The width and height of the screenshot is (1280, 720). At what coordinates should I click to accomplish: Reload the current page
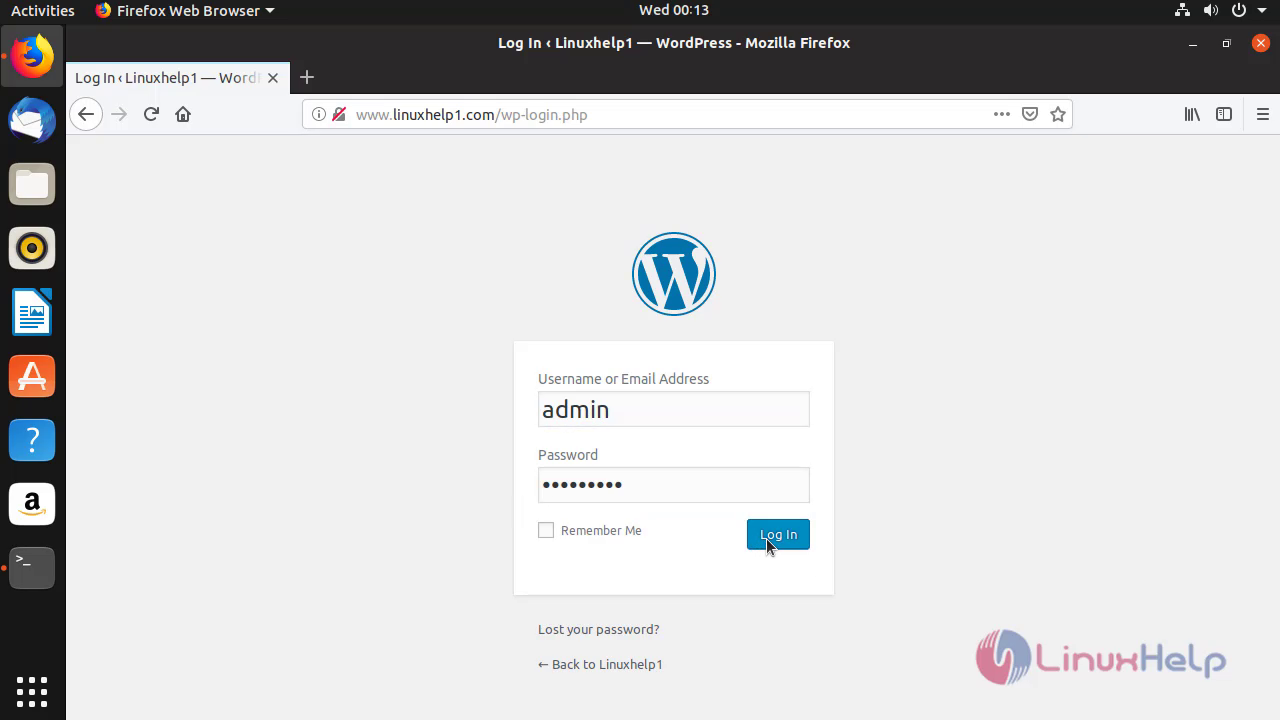(x=151, y=114)
